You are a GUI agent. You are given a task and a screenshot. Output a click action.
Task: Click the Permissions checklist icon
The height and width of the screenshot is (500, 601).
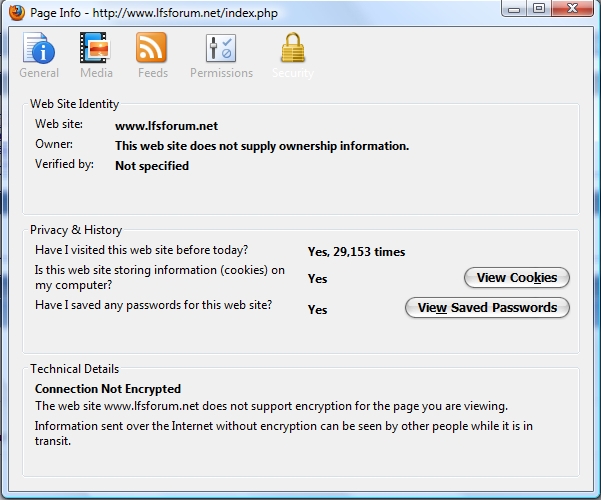point(221,47)
